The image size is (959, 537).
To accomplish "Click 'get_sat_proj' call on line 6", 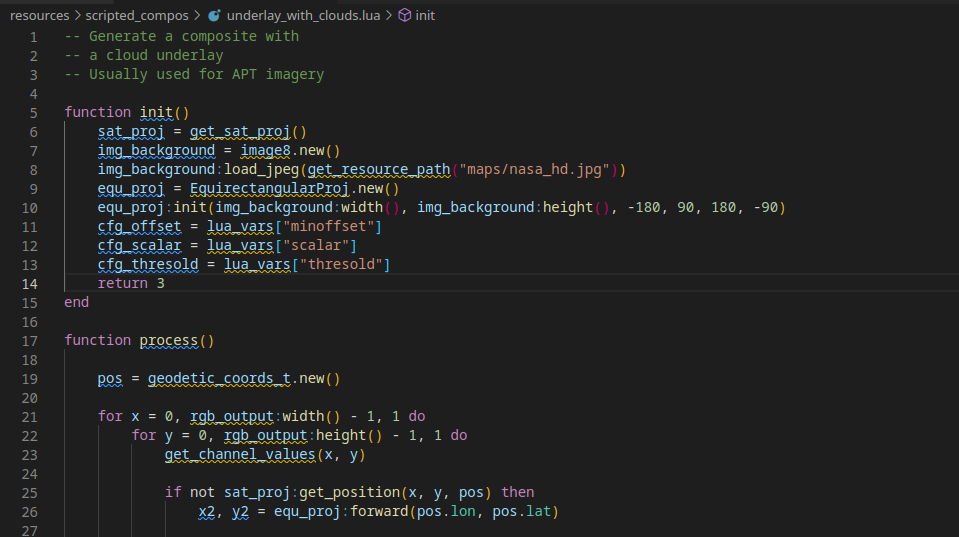I will pos(240,131).
